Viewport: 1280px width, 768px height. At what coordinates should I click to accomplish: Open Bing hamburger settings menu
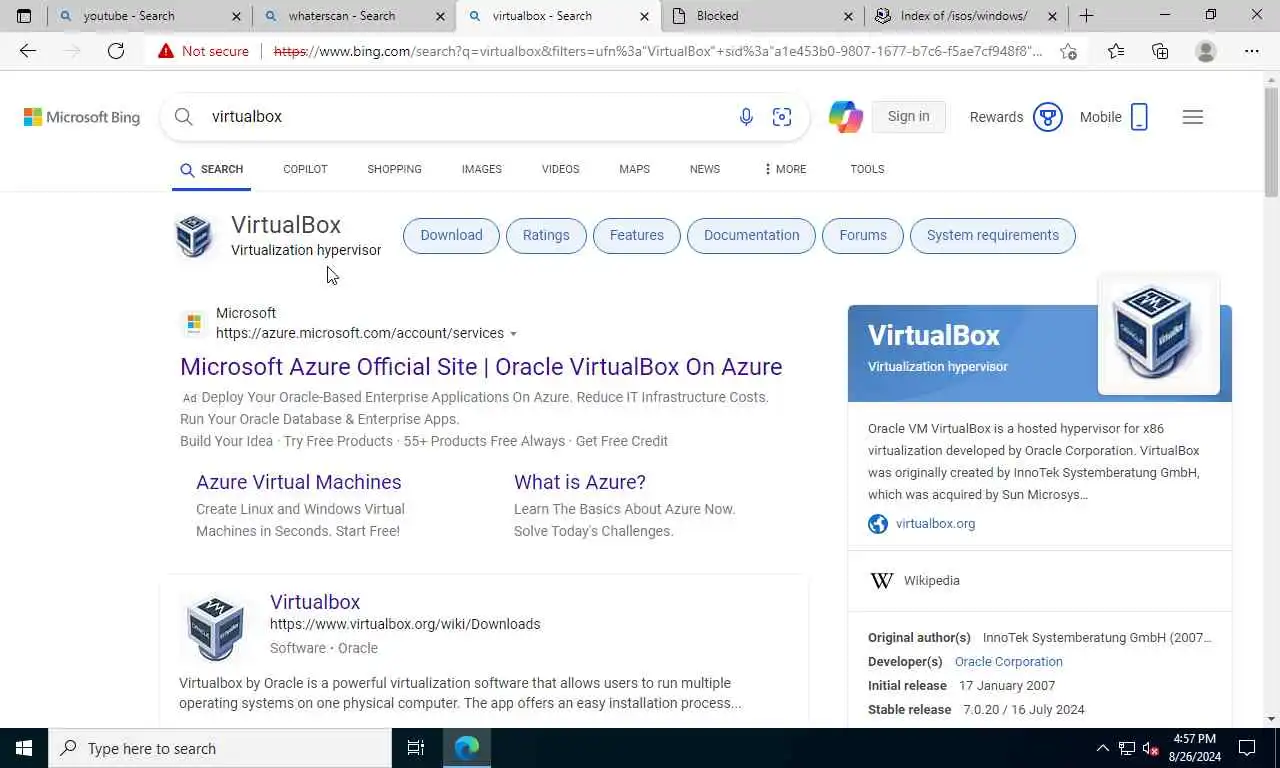(1192, 117)
